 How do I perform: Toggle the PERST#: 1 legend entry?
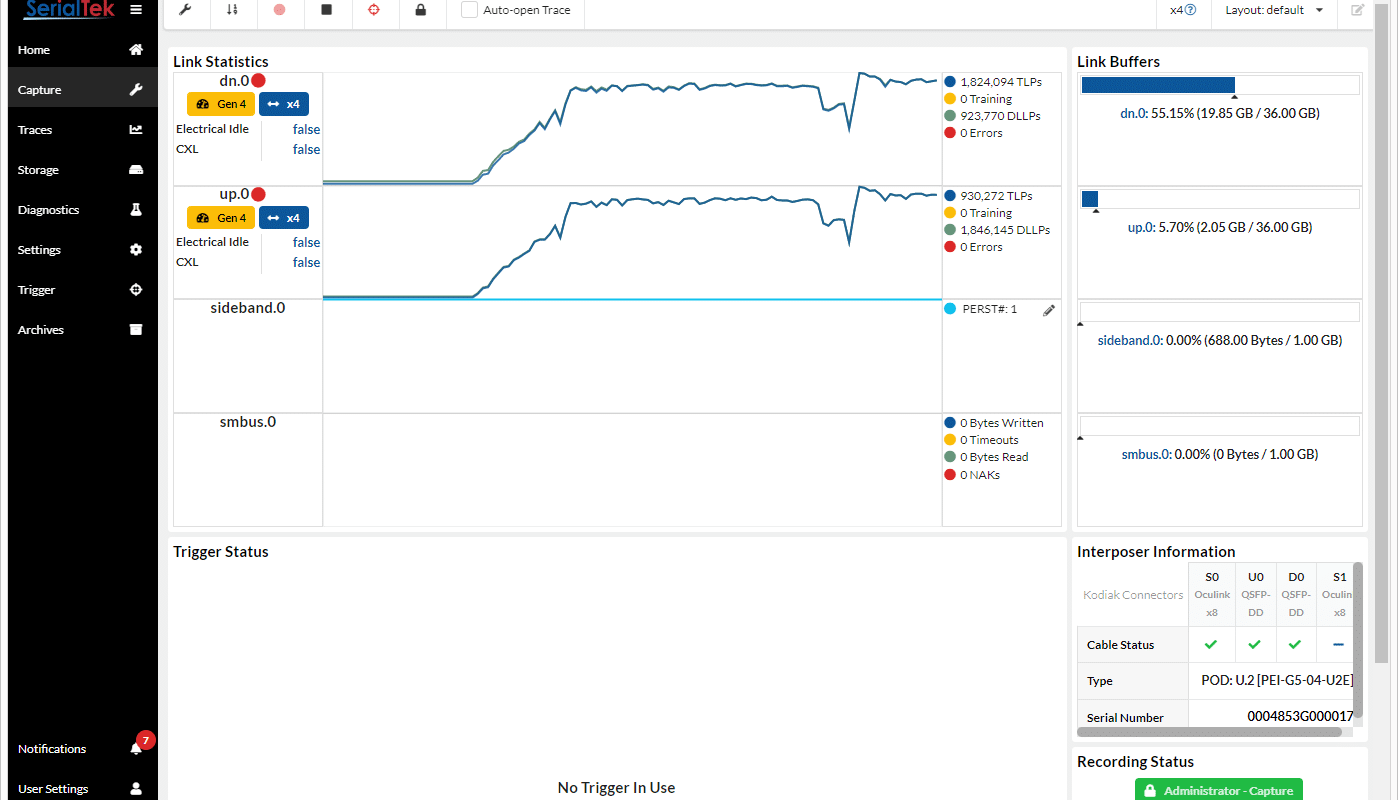point(980,309)
